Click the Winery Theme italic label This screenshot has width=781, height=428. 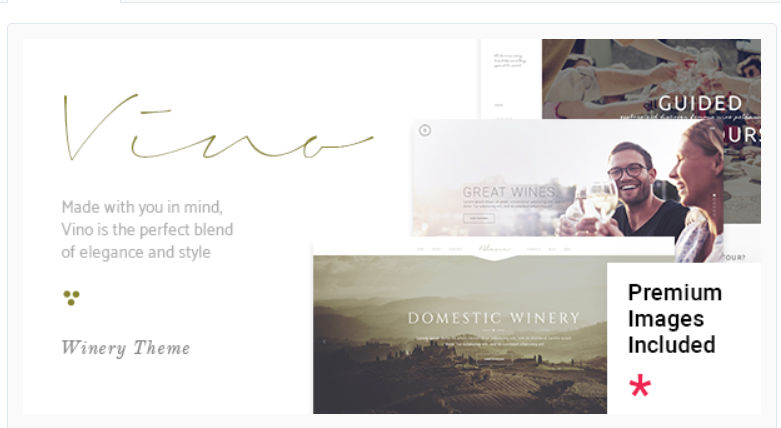[x=126, y=348]
